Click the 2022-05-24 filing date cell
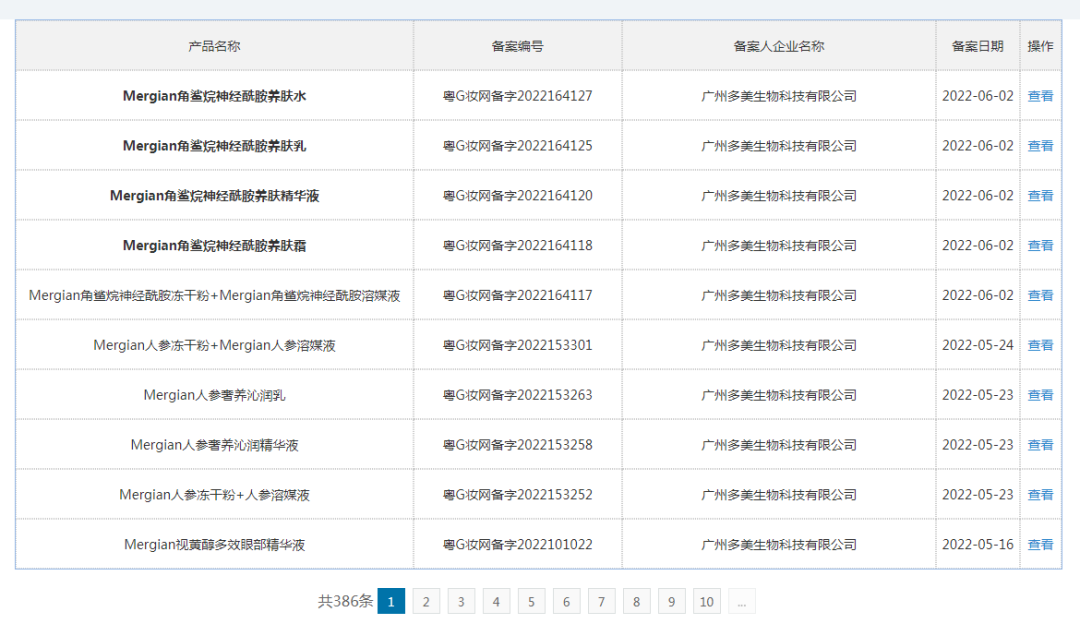This screenshot has height=624, width=1080. coord(977,345)
